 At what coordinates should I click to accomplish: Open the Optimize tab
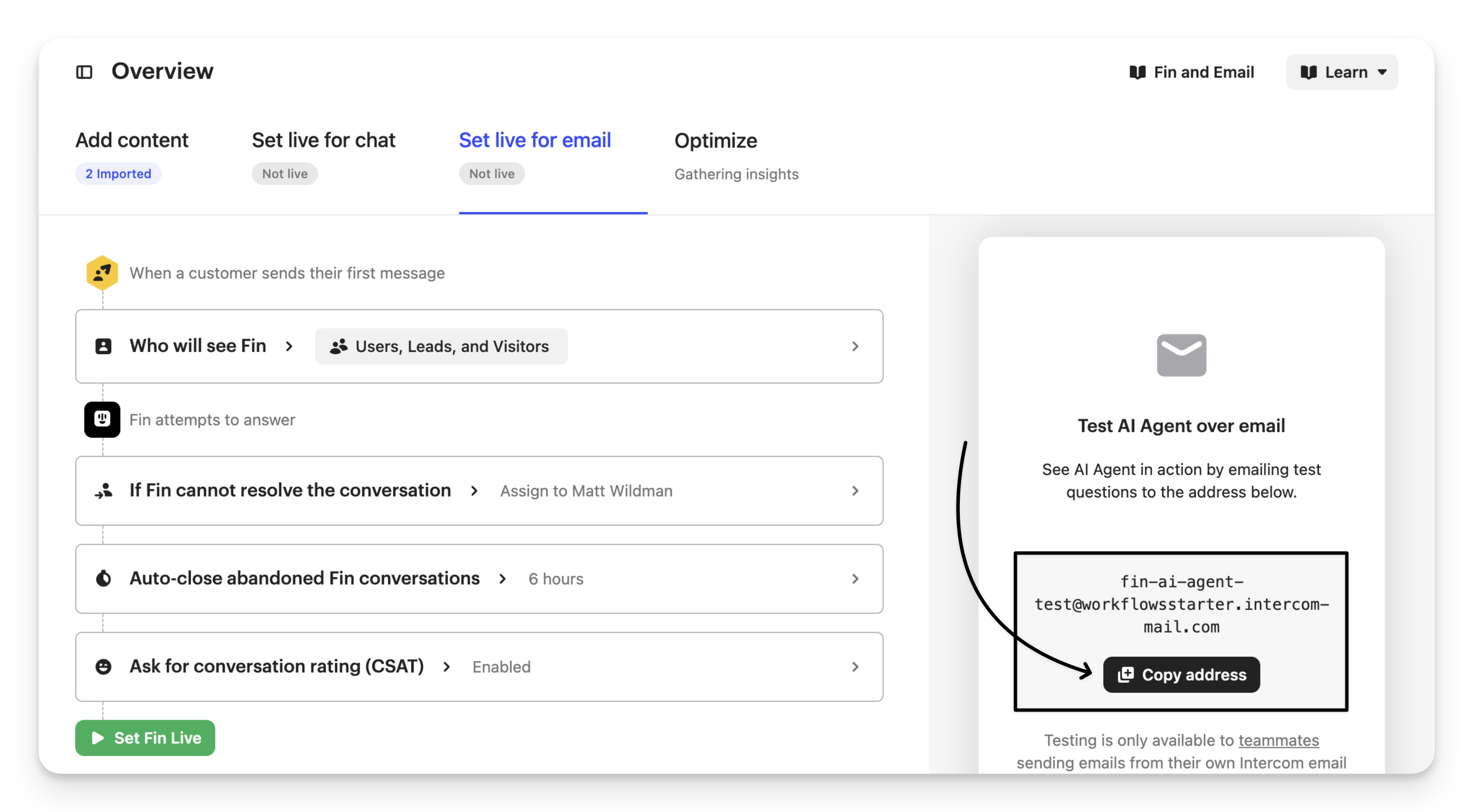click(715, 141)
